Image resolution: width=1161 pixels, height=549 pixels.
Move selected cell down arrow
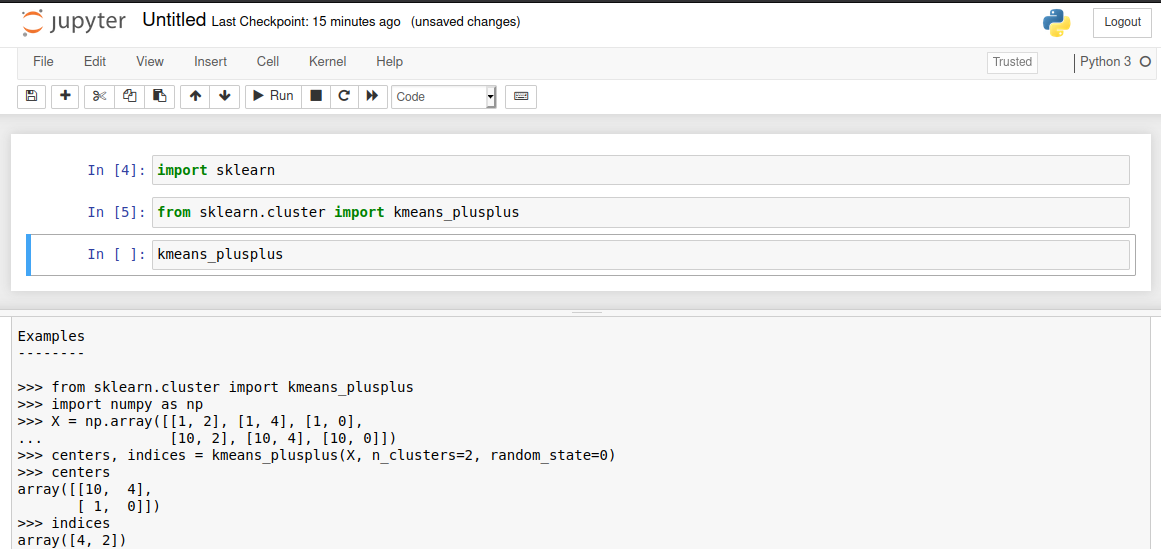224,96
